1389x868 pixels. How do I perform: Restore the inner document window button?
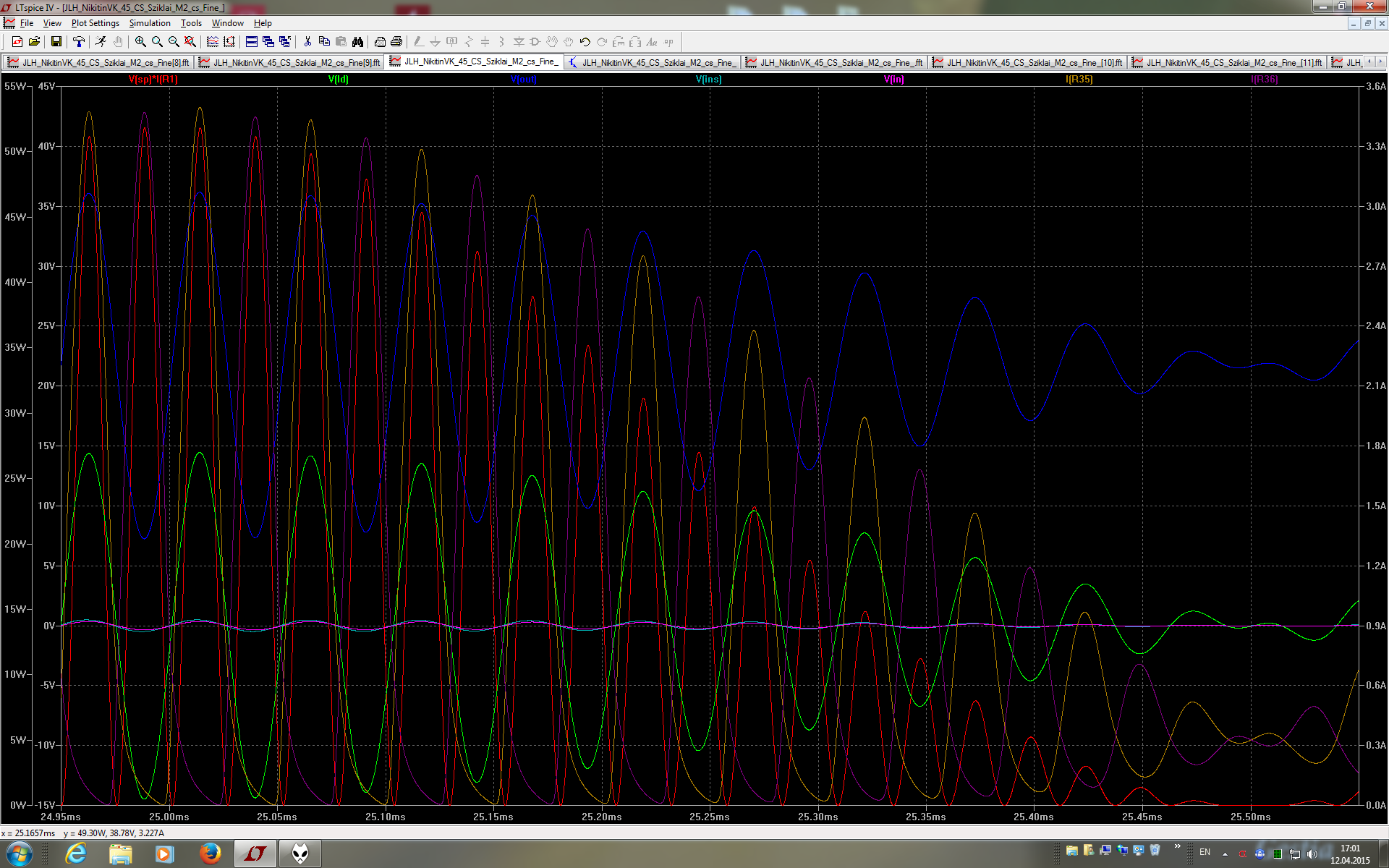1367,23
